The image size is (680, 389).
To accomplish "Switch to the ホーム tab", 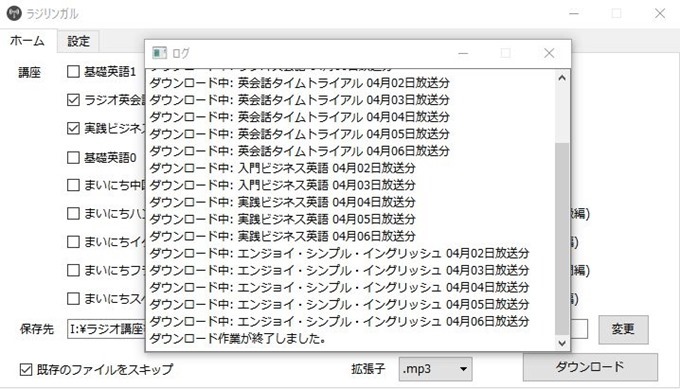I will coord(27,41).
